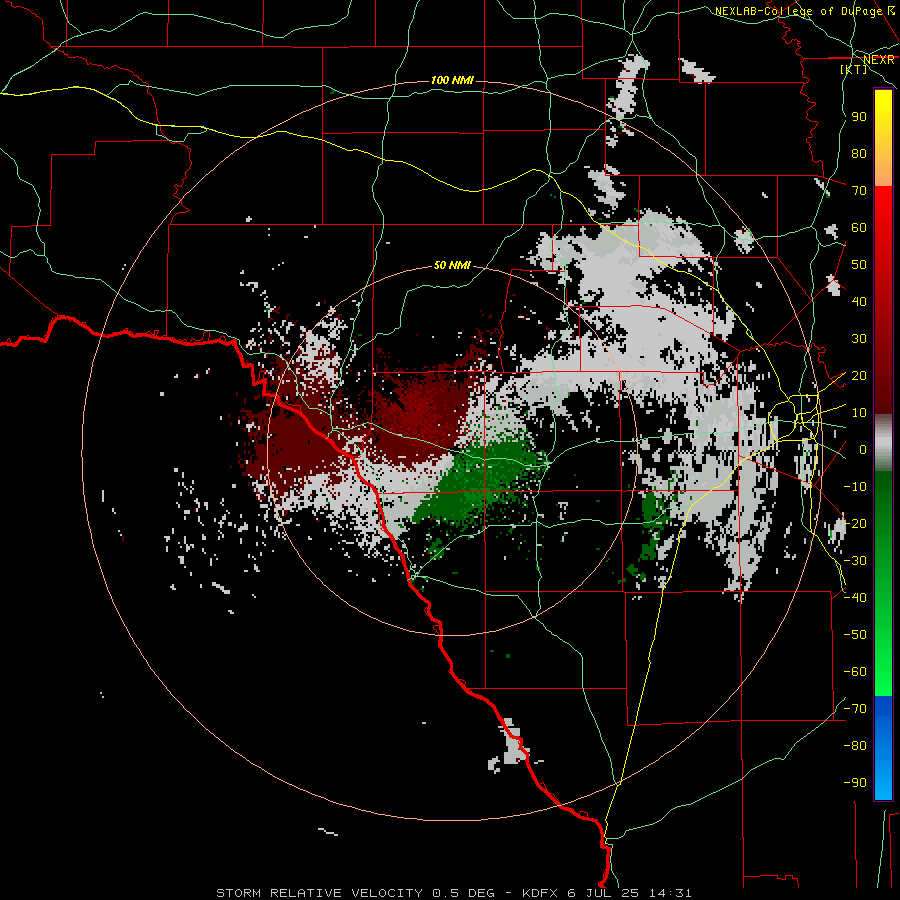Image resolution: width=900 pixels, height=900 pixels.
Task: Select the positive 10 scale label
Action: tap(859, 413)
